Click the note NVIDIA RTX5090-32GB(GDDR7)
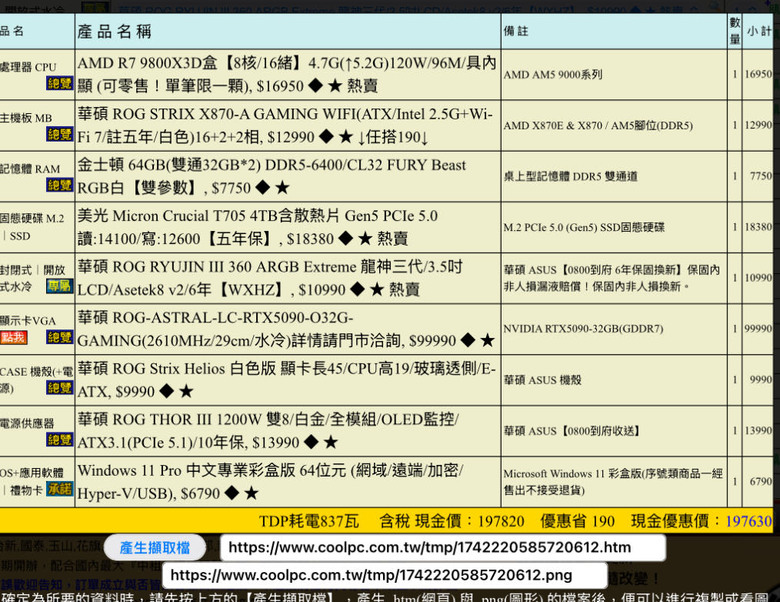 pyautogui.click(x=583, y=329)
